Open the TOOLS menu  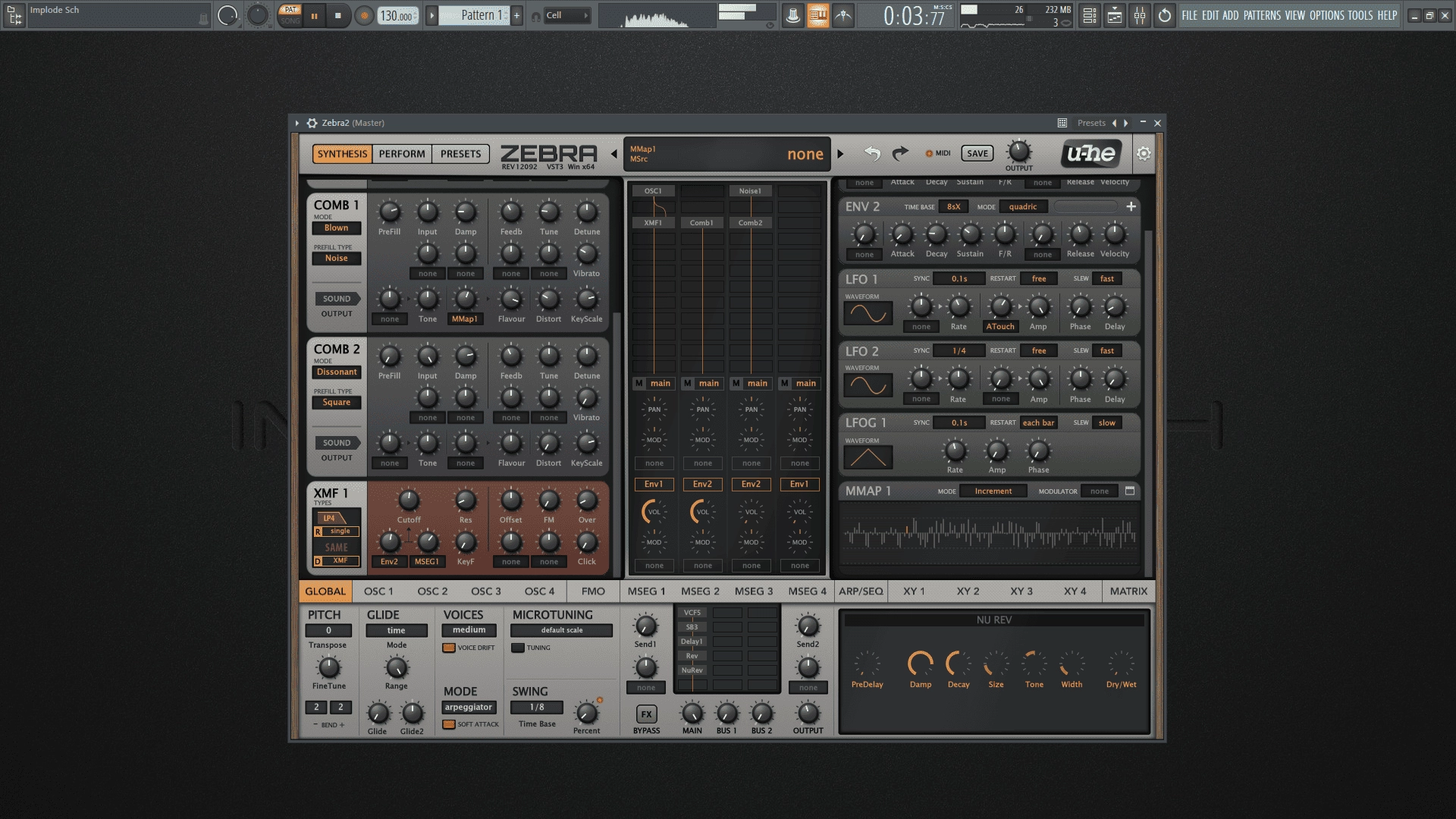pos(1360,15)
